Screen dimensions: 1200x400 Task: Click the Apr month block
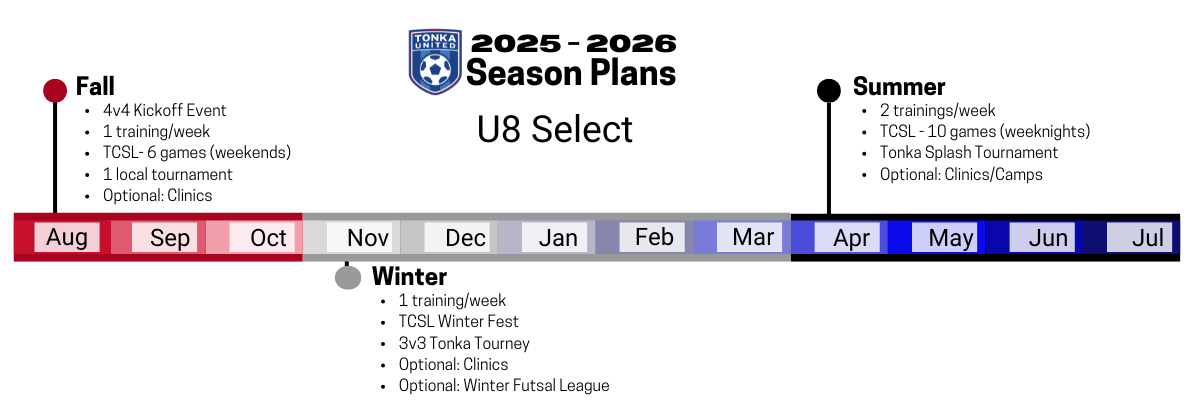click(847, 237)
